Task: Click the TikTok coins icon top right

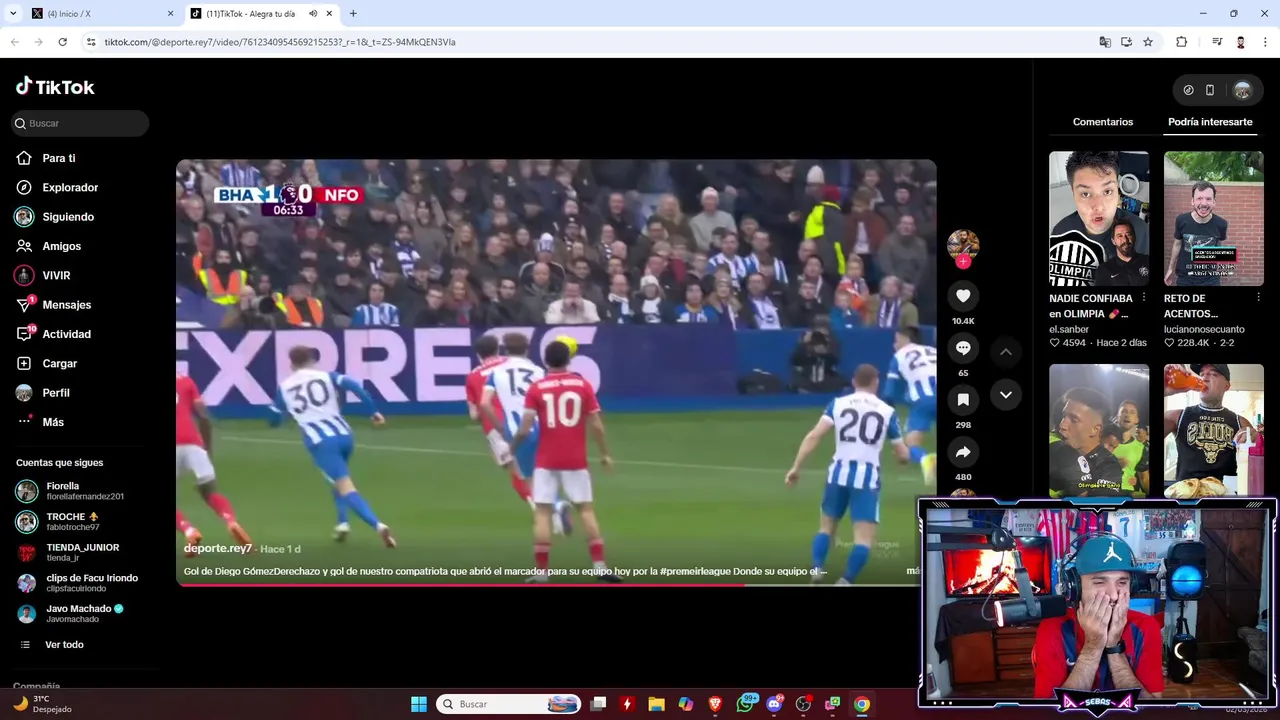Action: (x=1188, y=90)
